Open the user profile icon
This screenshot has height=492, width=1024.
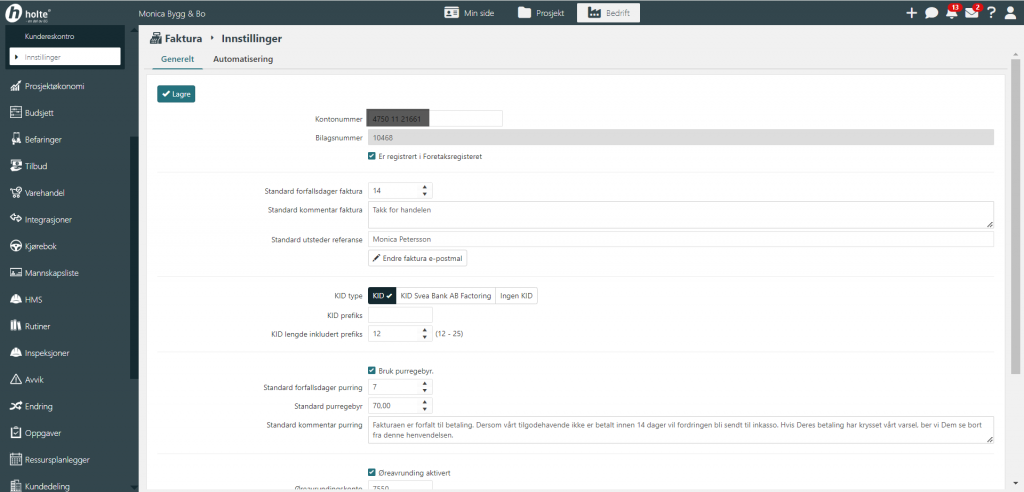click(1010, 13)
